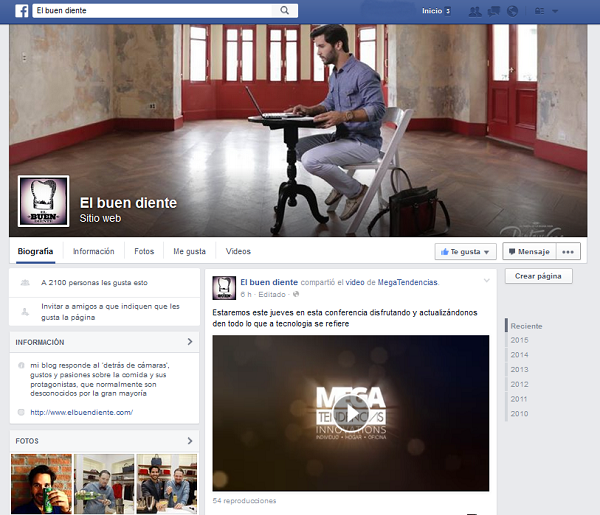Open photo of man pouring a drink
Screen dimensions: 600x515
(x=104, y=484)
